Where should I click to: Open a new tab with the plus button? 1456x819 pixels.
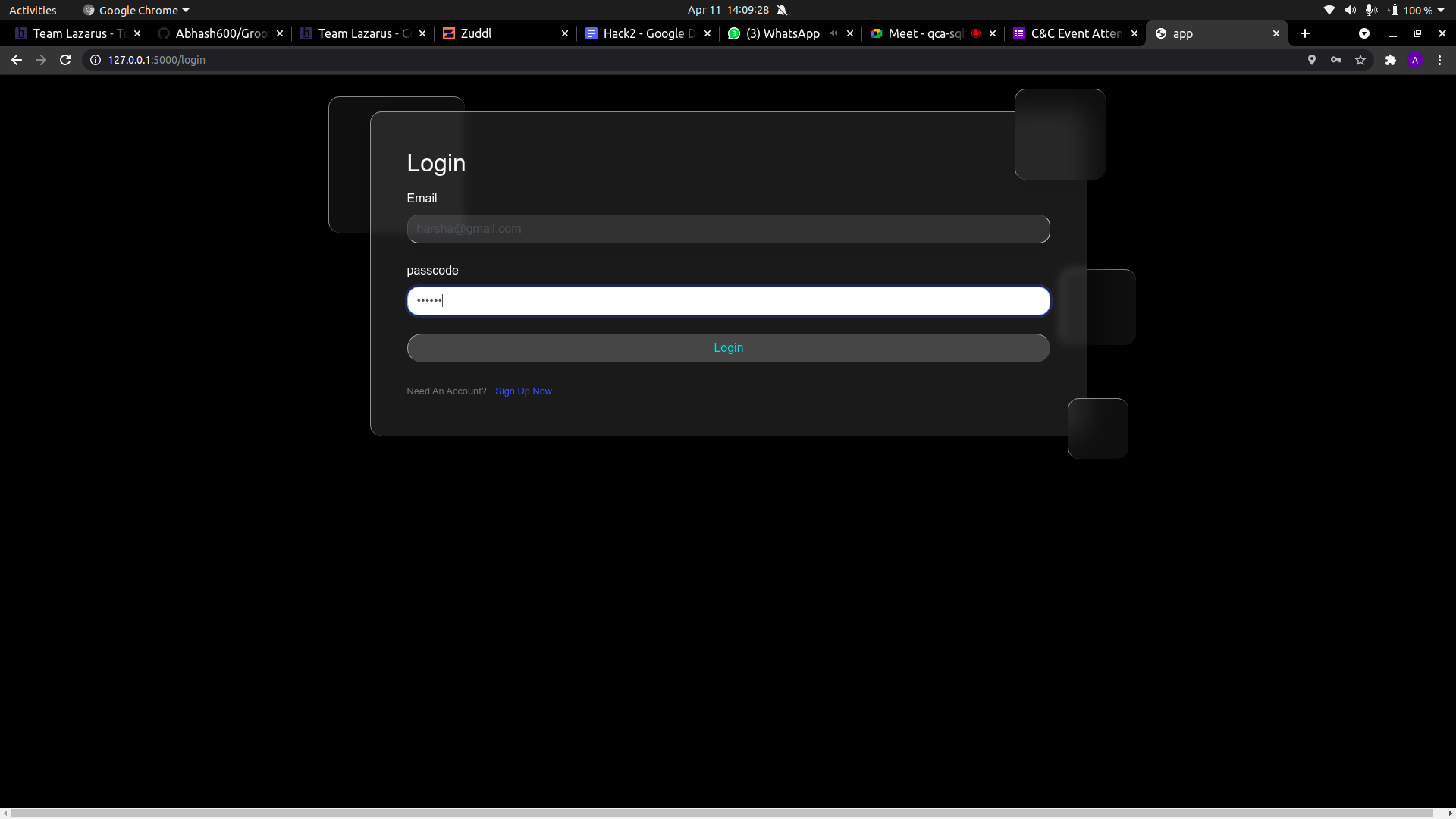coord(1304,33)
